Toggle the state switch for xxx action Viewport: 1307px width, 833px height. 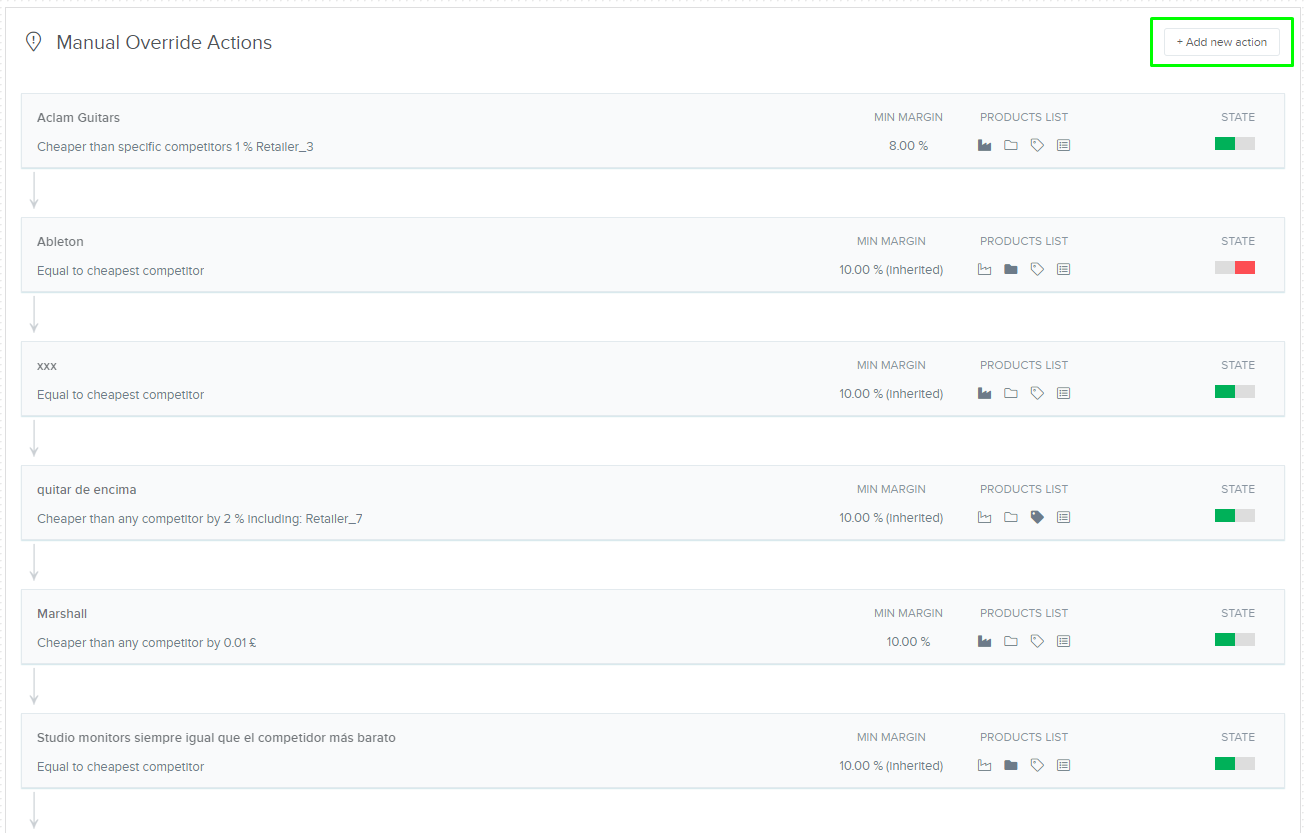click(1235, 391)
